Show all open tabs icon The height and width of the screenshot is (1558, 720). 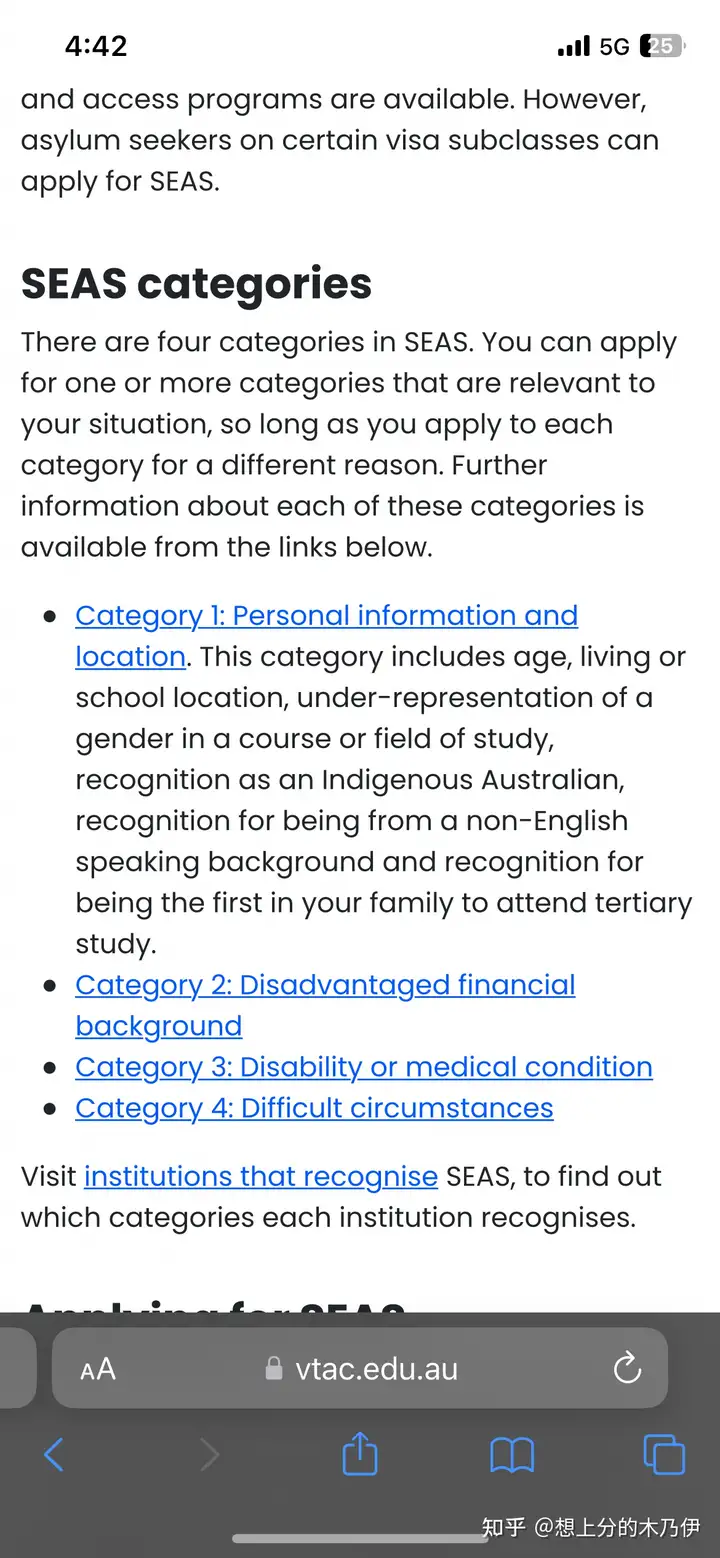(x=664, y=1455)
